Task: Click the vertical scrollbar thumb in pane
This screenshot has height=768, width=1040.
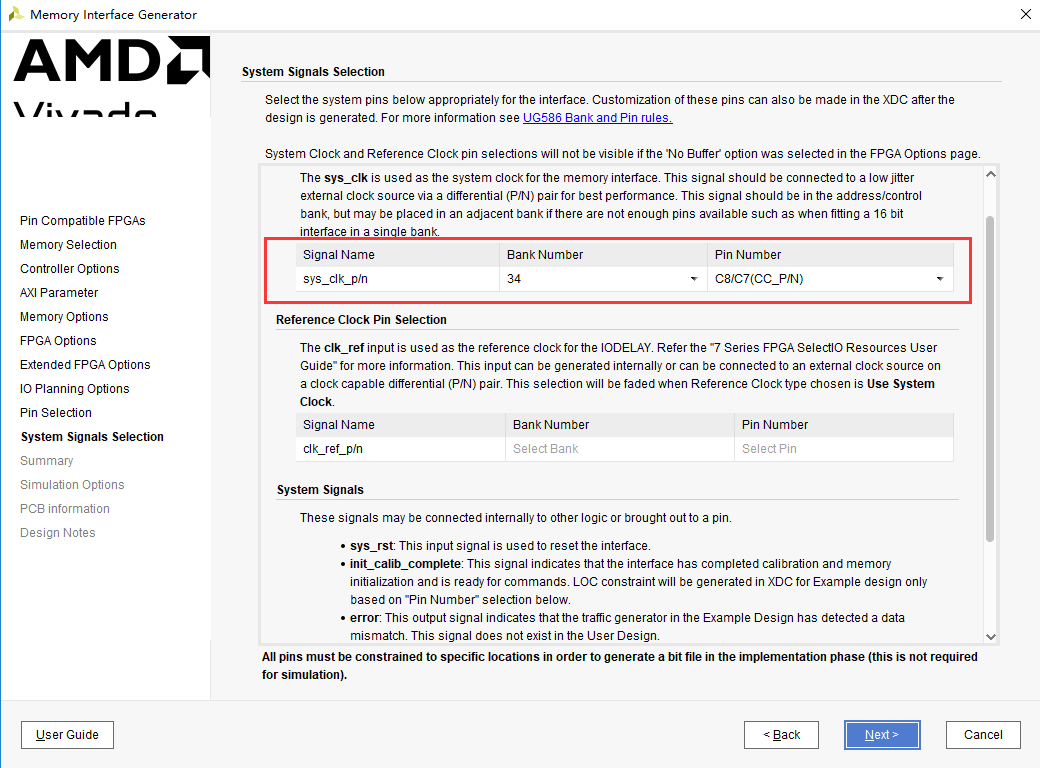Action: click(990, 379)
